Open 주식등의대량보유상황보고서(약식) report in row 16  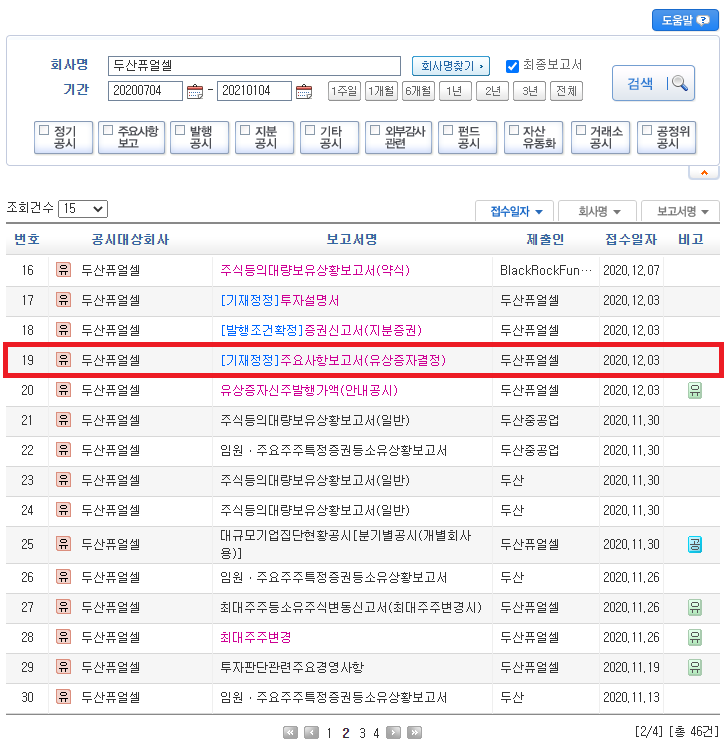coord(315,270)
